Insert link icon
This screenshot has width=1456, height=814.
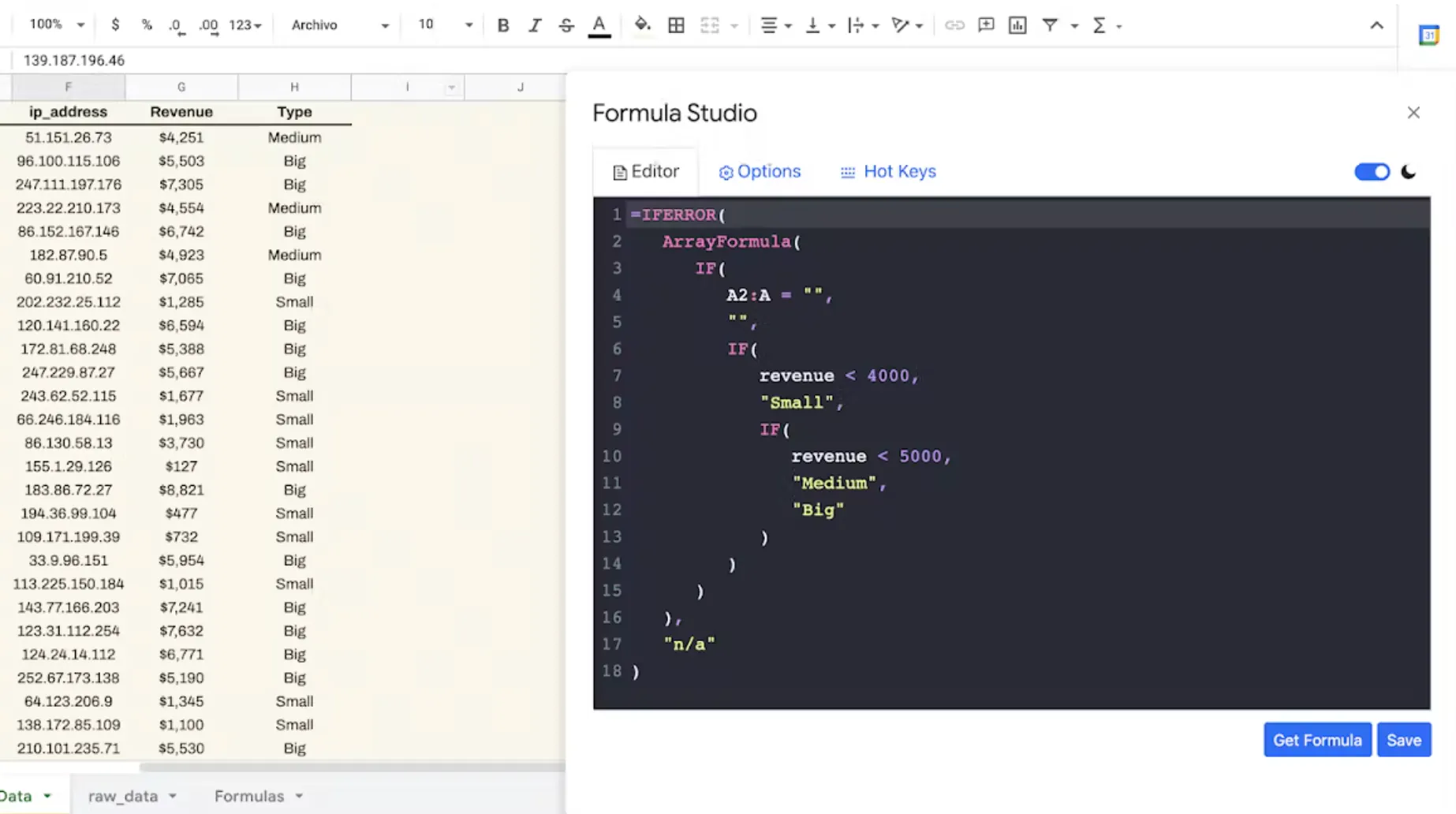(x=954, y=25)
